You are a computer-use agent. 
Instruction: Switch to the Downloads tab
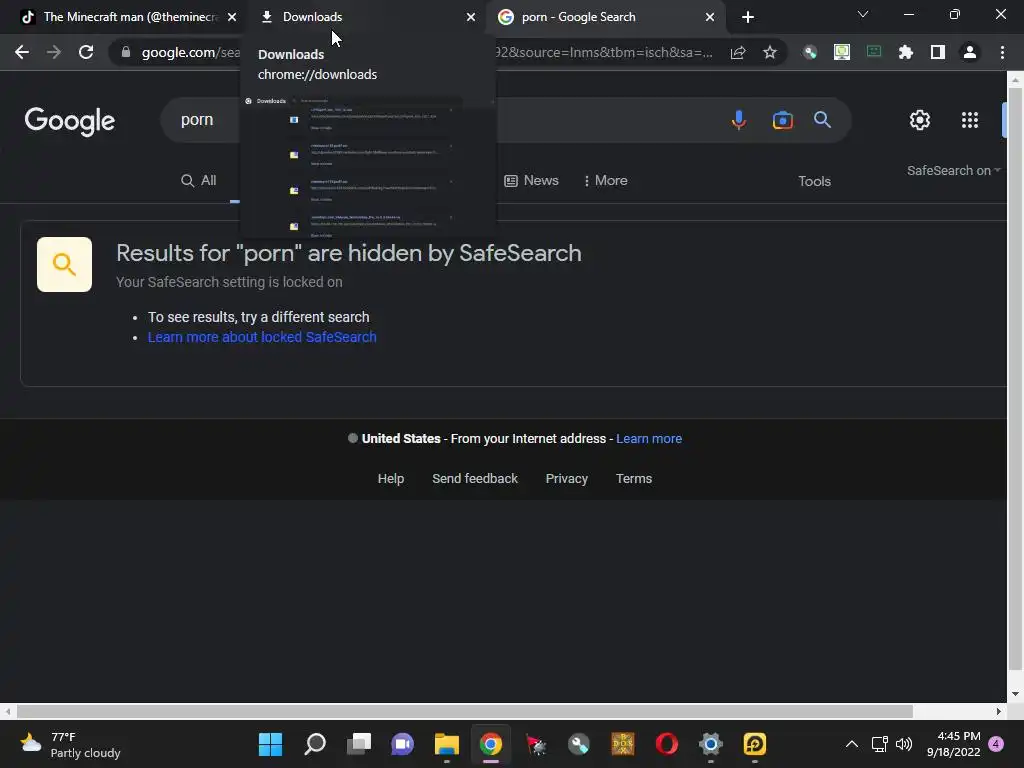click(x=366, y=17)
